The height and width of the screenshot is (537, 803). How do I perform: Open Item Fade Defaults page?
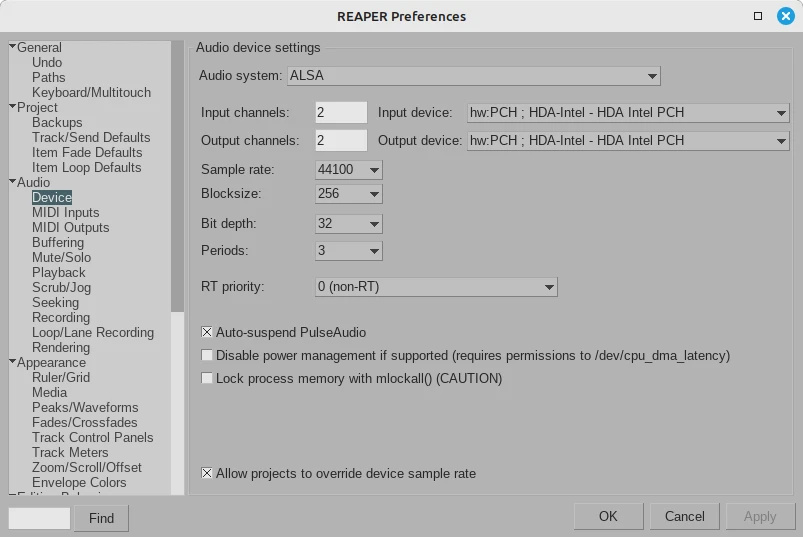point(87,153)
